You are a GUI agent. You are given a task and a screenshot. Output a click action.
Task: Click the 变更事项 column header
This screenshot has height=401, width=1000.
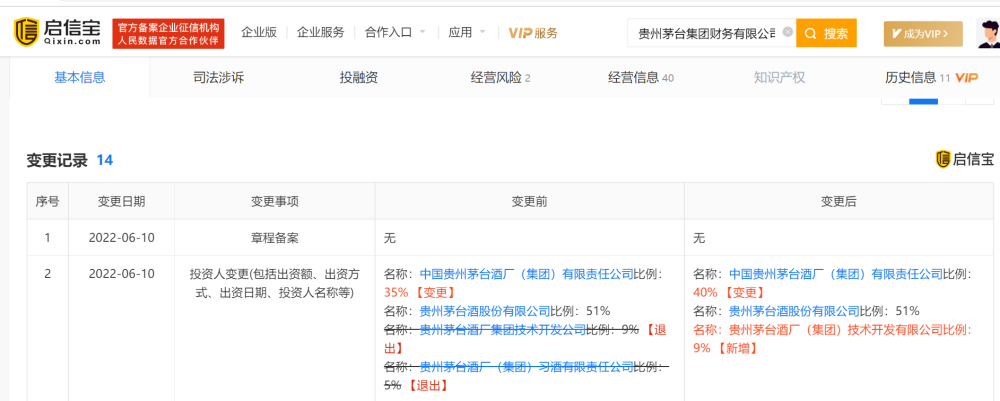[x=274, y=202]
